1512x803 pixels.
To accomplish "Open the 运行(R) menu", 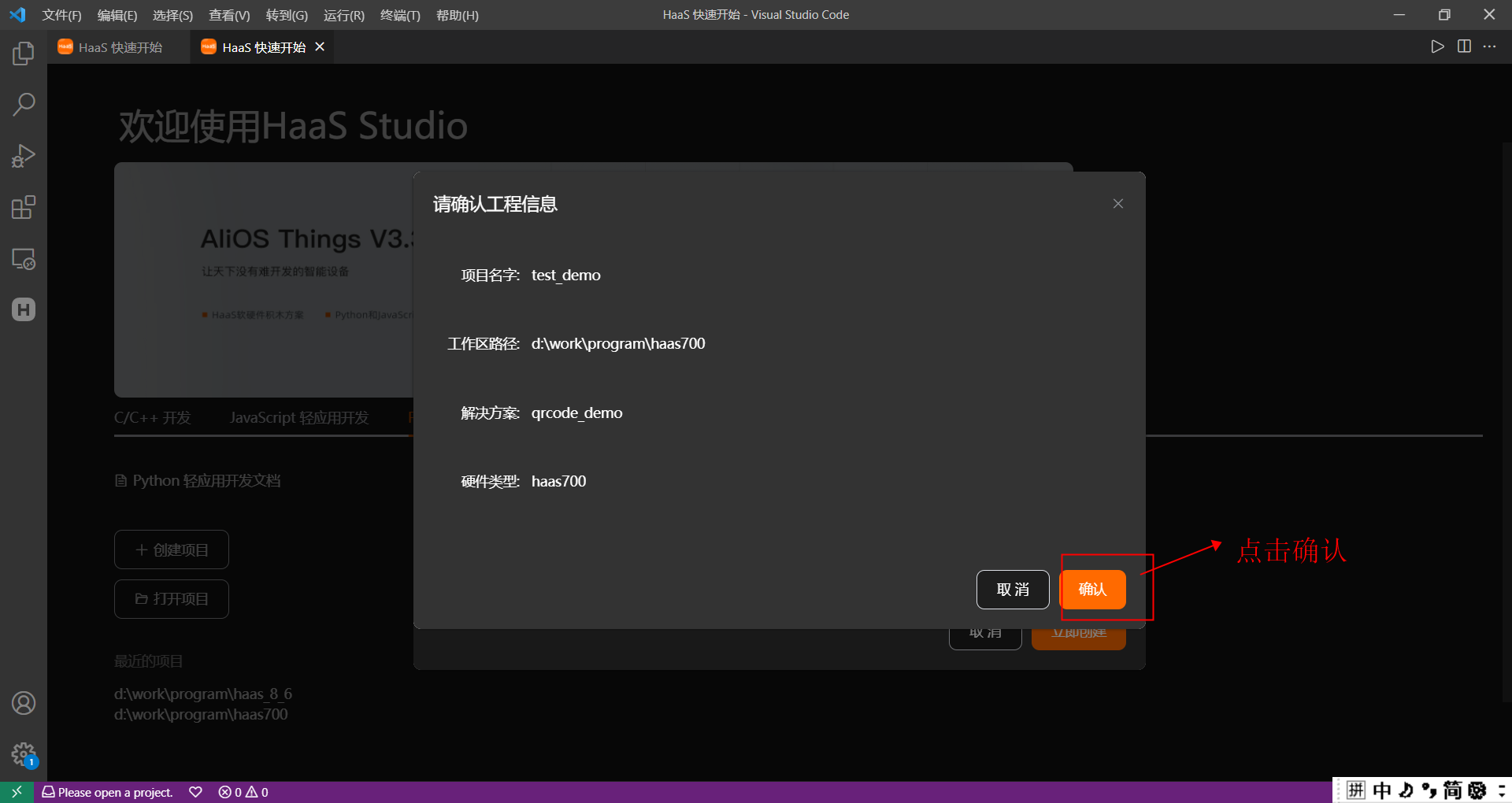I will click(344, 15).
